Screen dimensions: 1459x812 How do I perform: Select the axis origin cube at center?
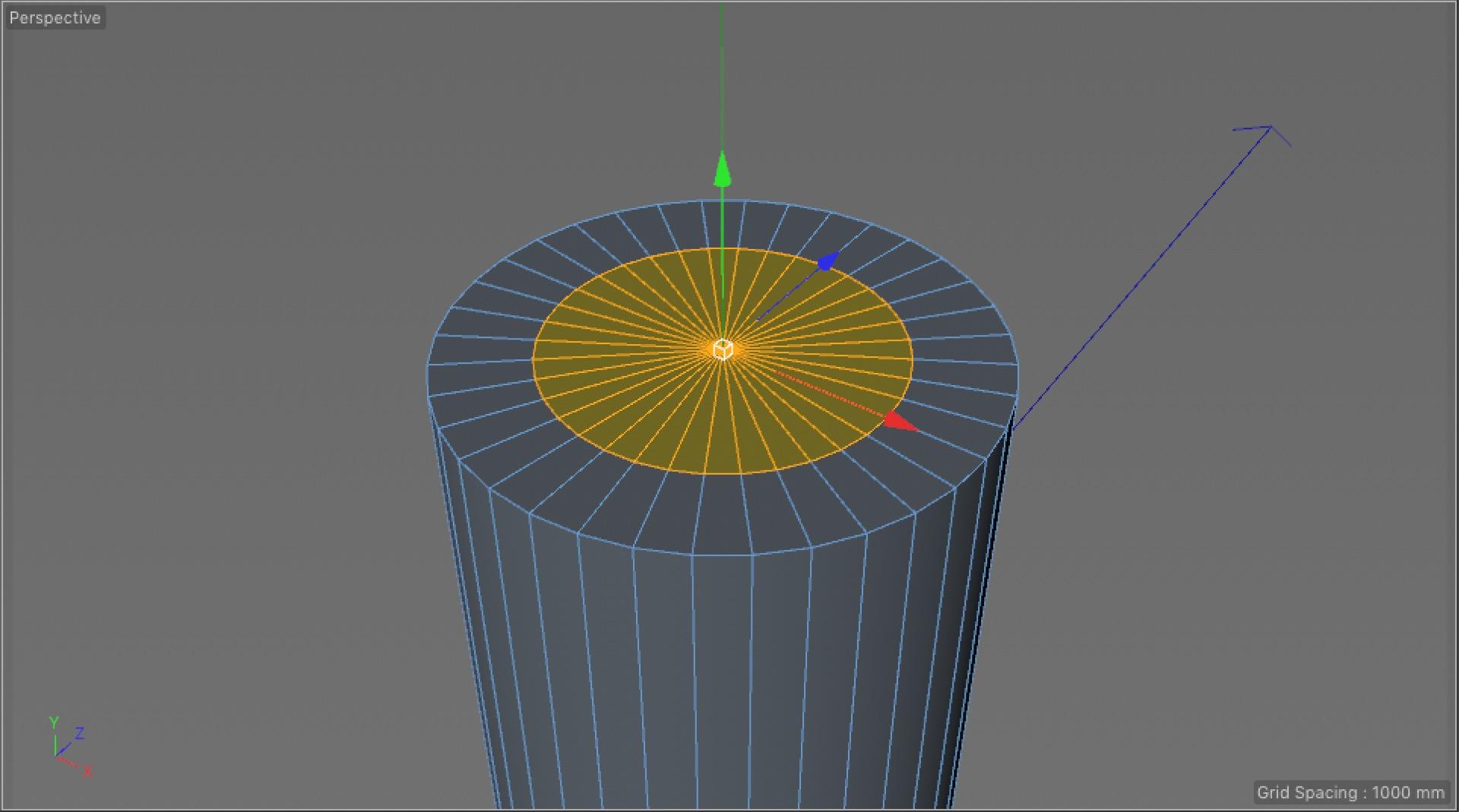(x=723, y=349)
